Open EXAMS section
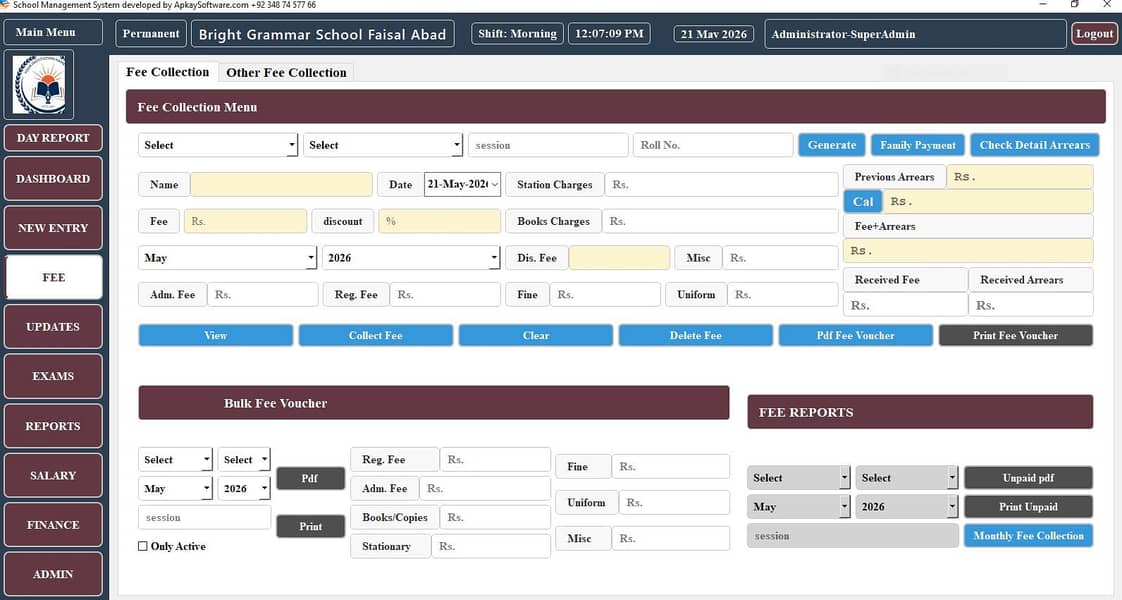This screenshot has width=1122, height=600. pos(53,376)
